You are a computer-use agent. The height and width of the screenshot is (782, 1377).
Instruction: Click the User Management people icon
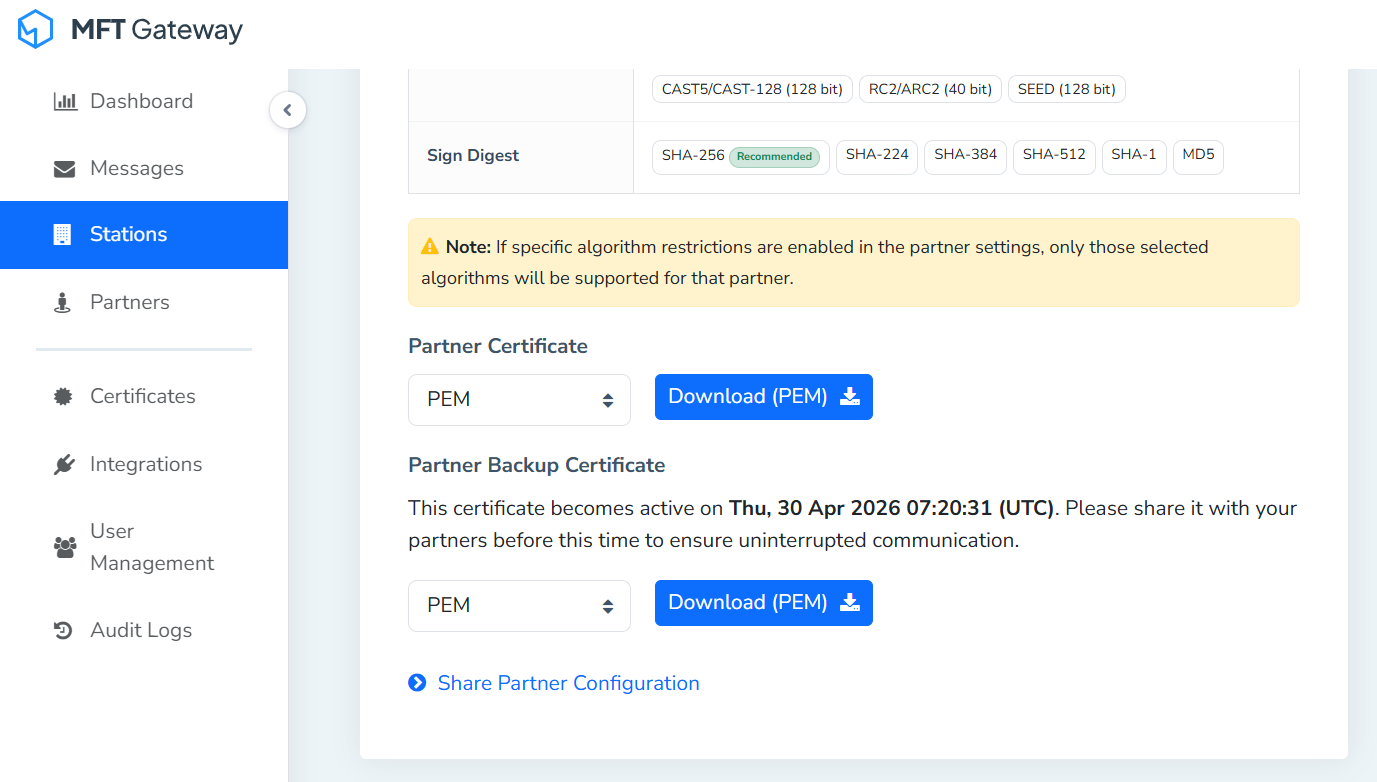65,547
